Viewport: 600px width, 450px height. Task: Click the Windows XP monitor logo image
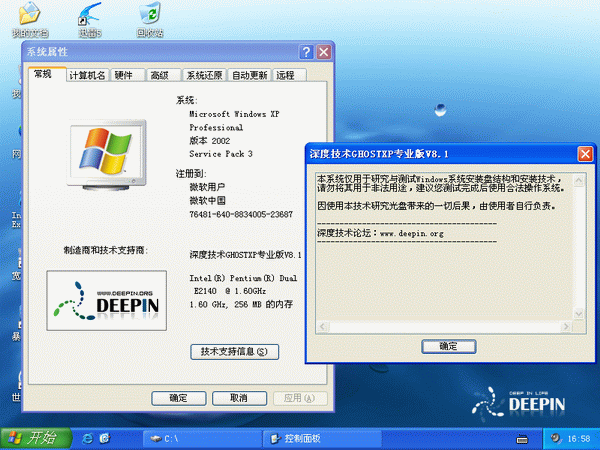click(107, 155)
